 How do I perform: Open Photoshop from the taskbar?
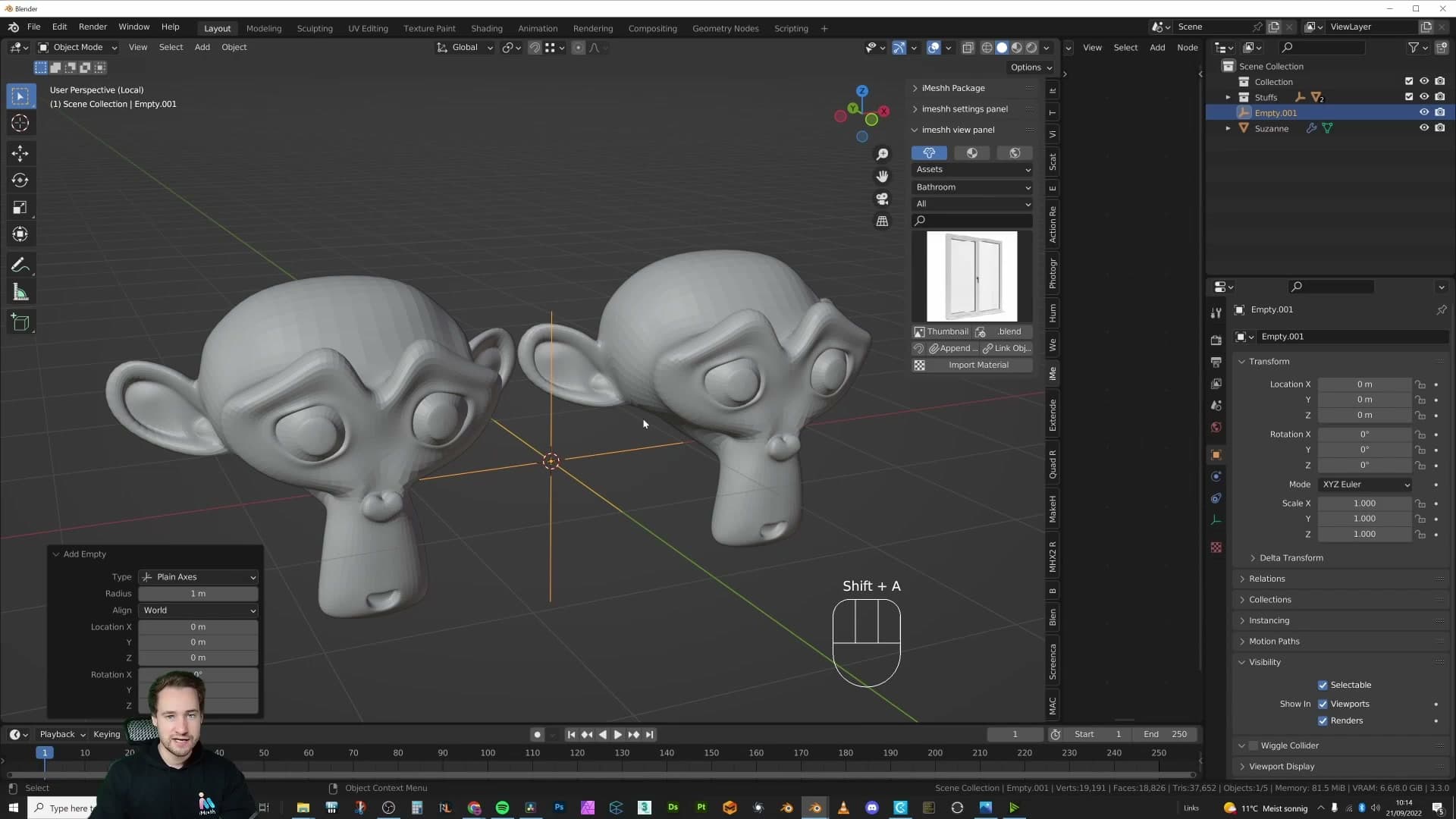point(559,808)
